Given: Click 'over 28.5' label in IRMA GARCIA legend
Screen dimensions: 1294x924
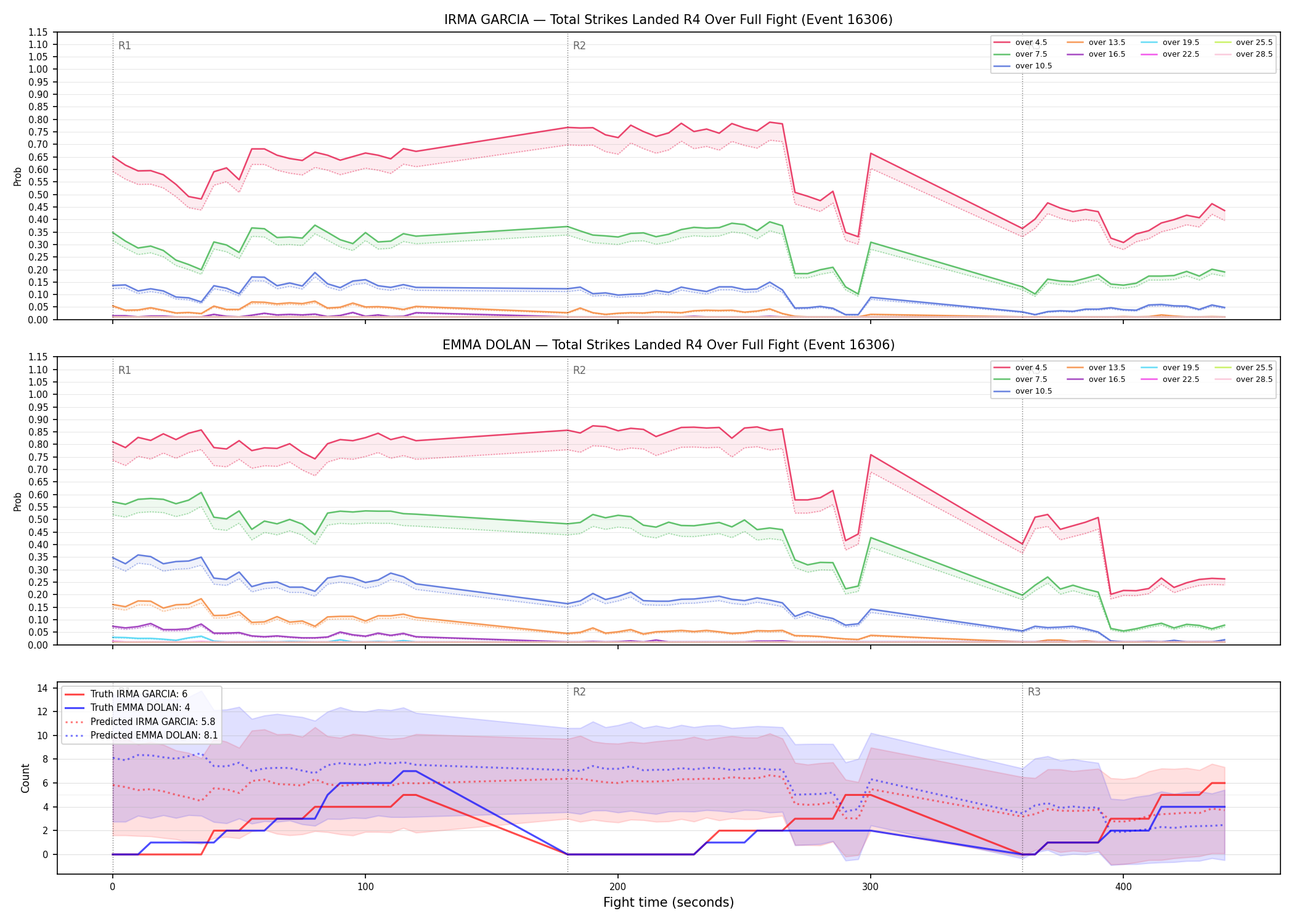Looking at the screenshot, I should coord(1254,54).
